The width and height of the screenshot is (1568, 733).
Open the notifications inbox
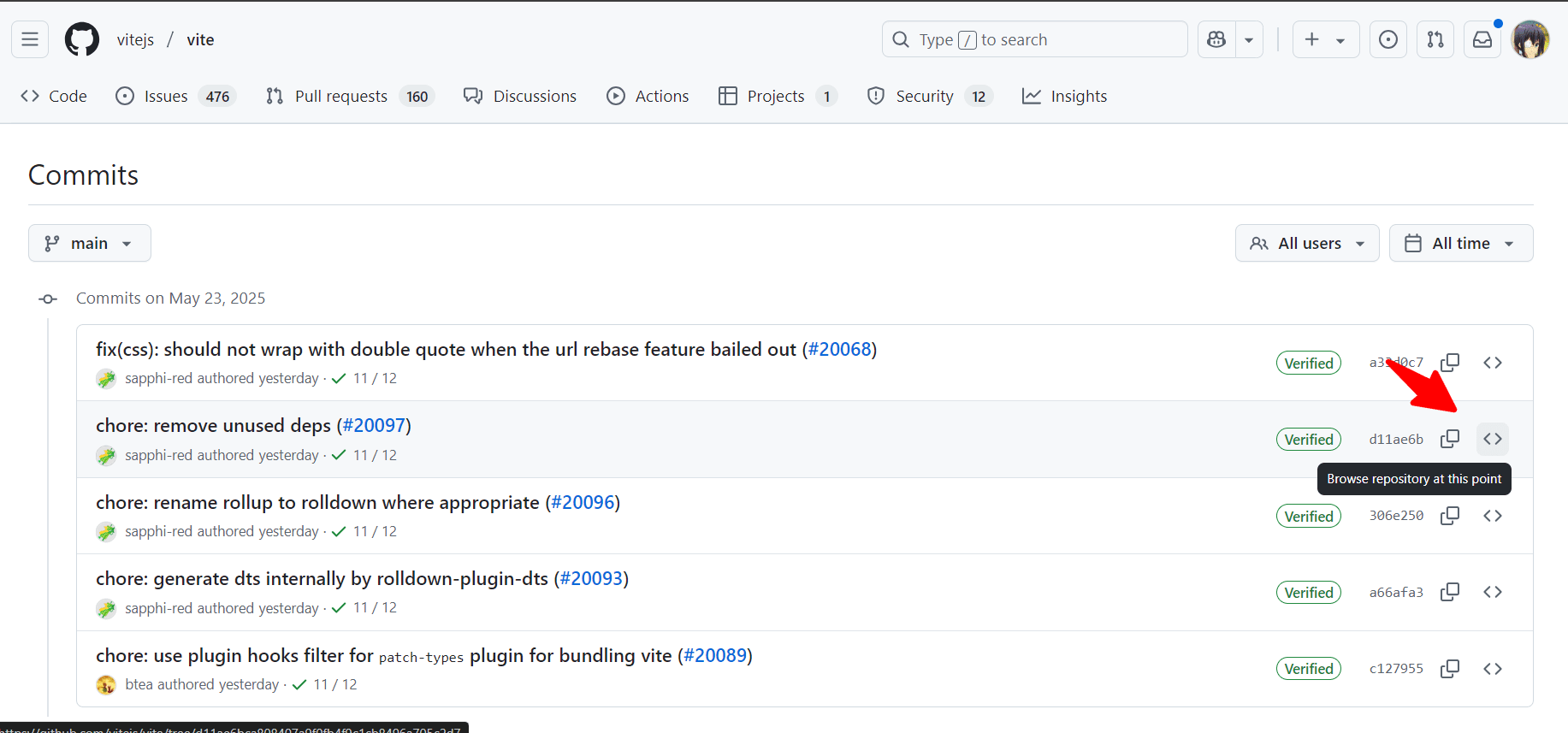click(1482, 39)
